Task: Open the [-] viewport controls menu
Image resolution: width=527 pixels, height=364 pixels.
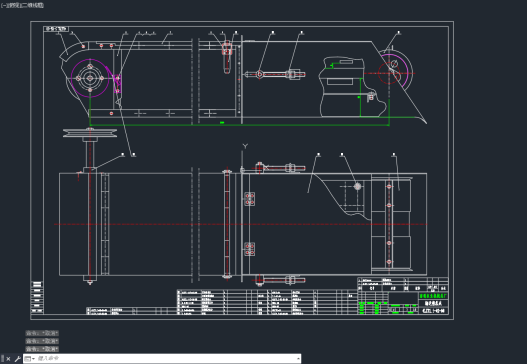Action: (x=3, y=5)
